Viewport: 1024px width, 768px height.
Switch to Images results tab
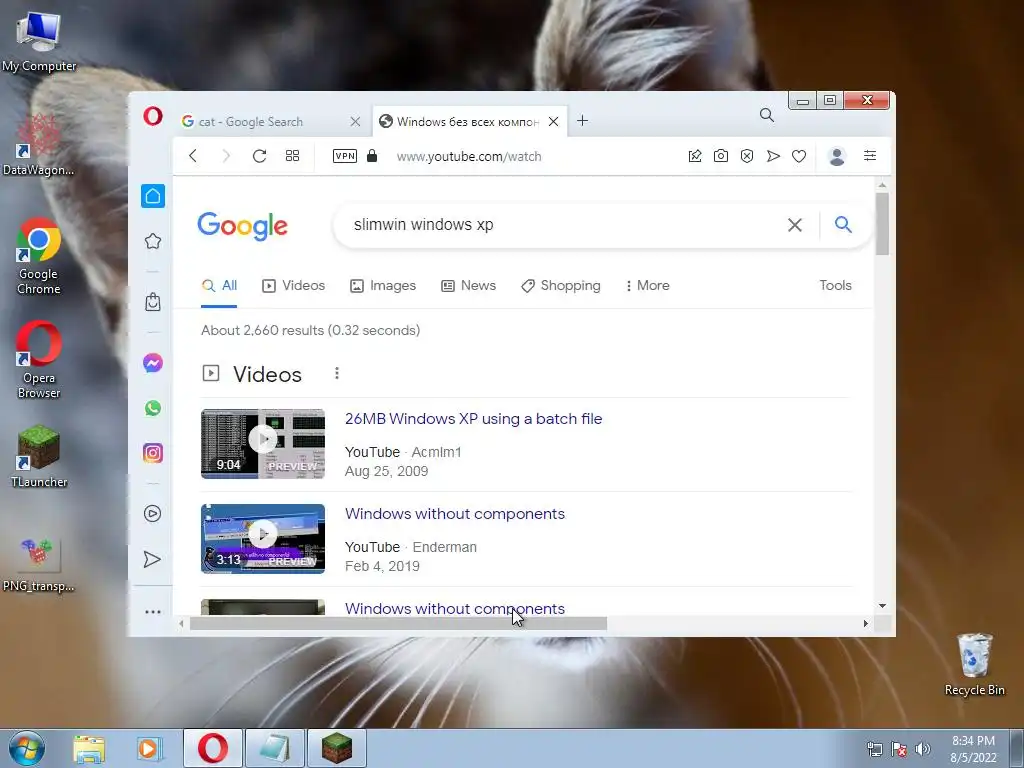(x=383, y=285)
